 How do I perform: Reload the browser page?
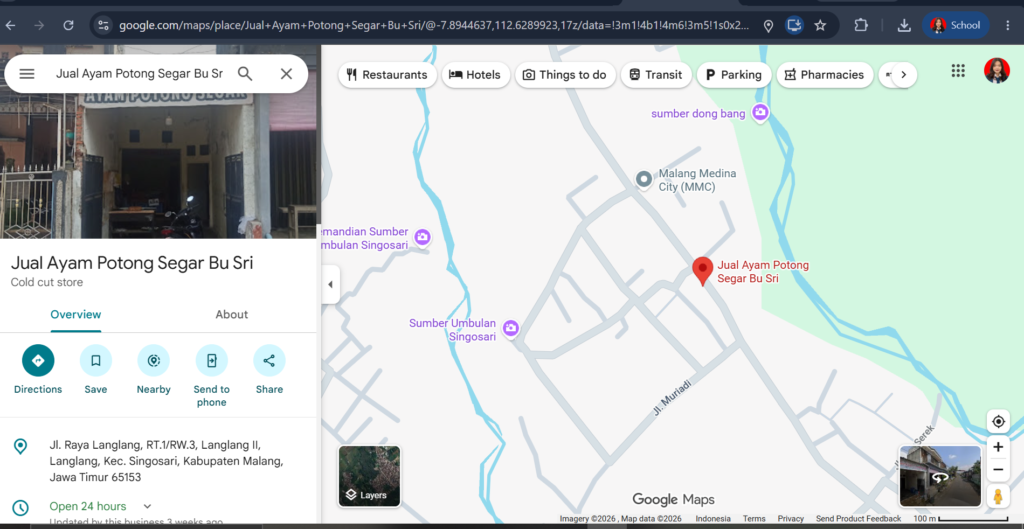pyautogui.click(x=68, y=25)
